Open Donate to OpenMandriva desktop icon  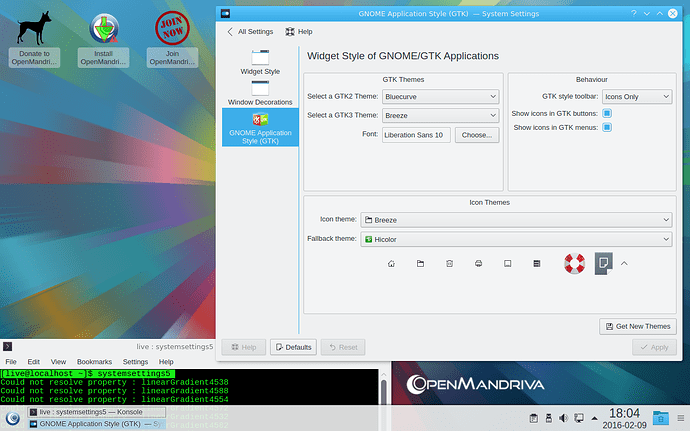pos(34,39)
